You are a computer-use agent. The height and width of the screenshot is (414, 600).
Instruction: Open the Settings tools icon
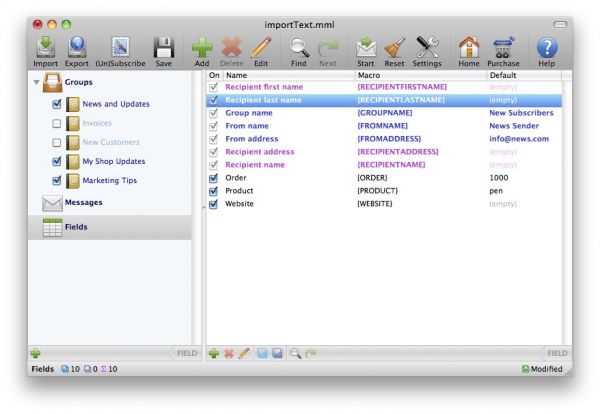coord(427,47)
